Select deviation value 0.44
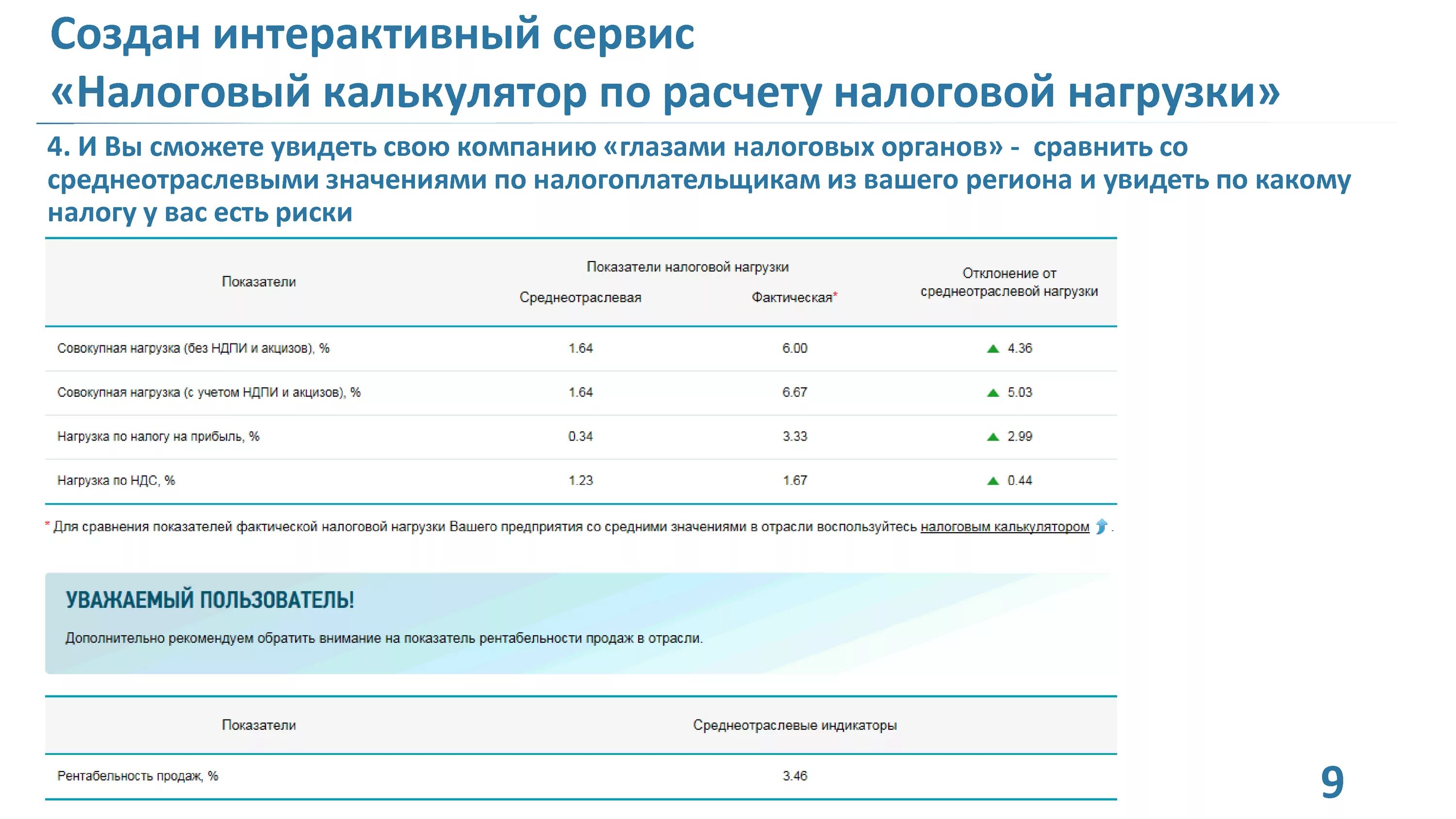This screenshot has height=819, width=1456. (1020, 480)
